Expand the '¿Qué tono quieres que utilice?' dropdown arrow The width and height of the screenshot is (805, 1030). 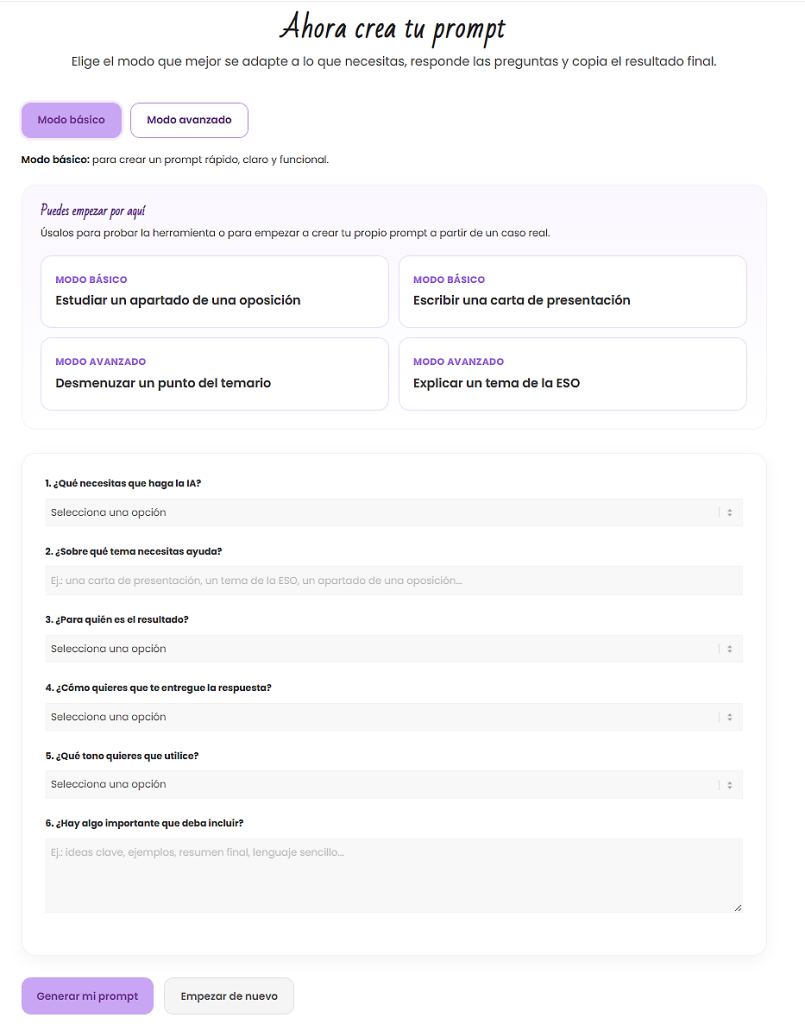729,785
